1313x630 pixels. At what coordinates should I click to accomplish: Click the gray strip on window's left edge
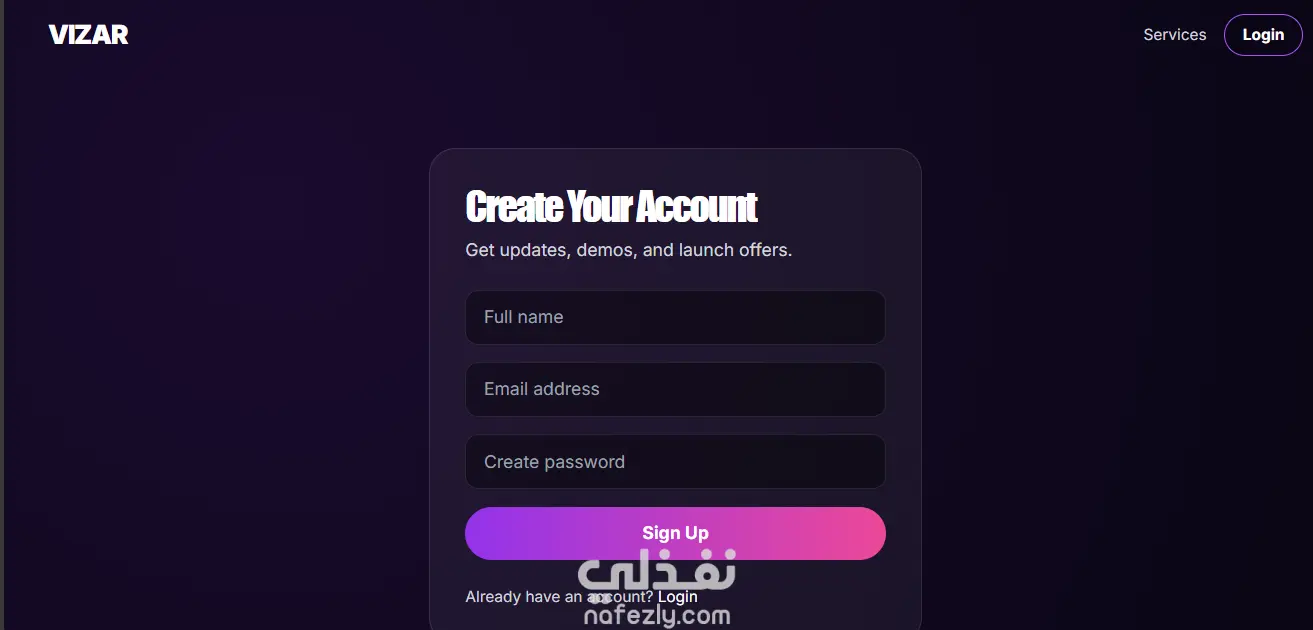click(2, 315)
